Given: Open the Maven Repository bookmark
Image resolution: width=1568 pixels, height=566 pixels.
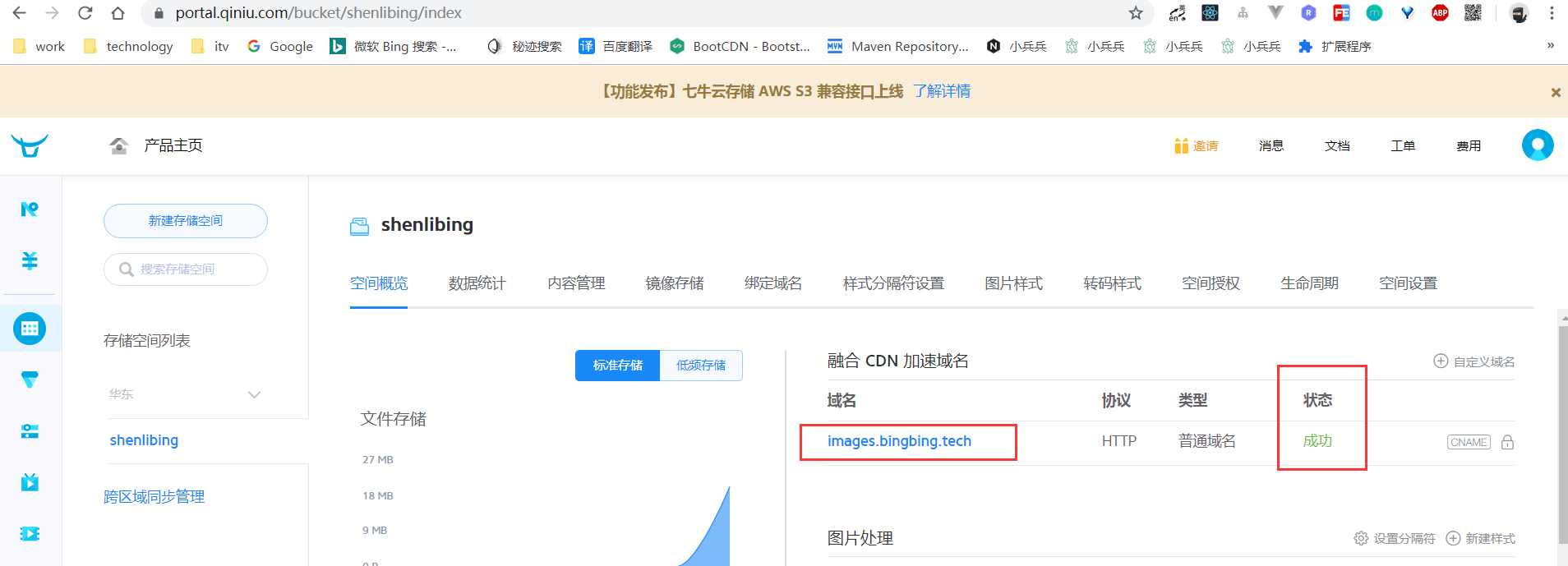Looking at the screenshot, I should tap(897, 46).
